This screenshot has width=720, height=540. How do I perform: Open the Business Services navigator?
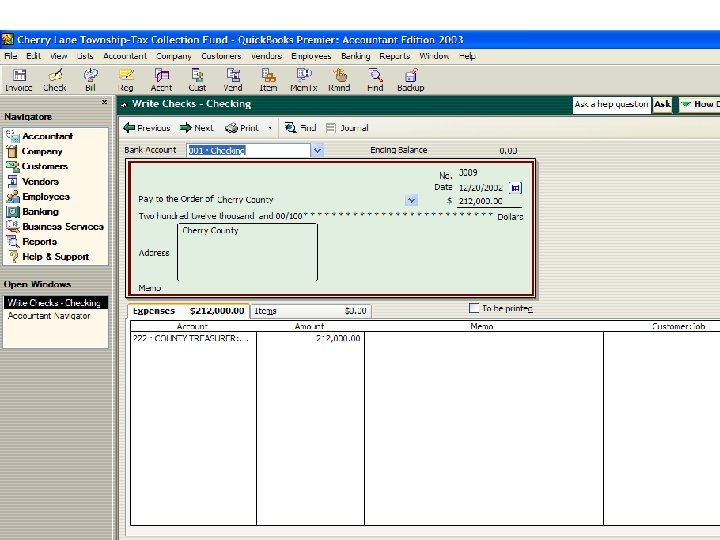pos(55,226)
